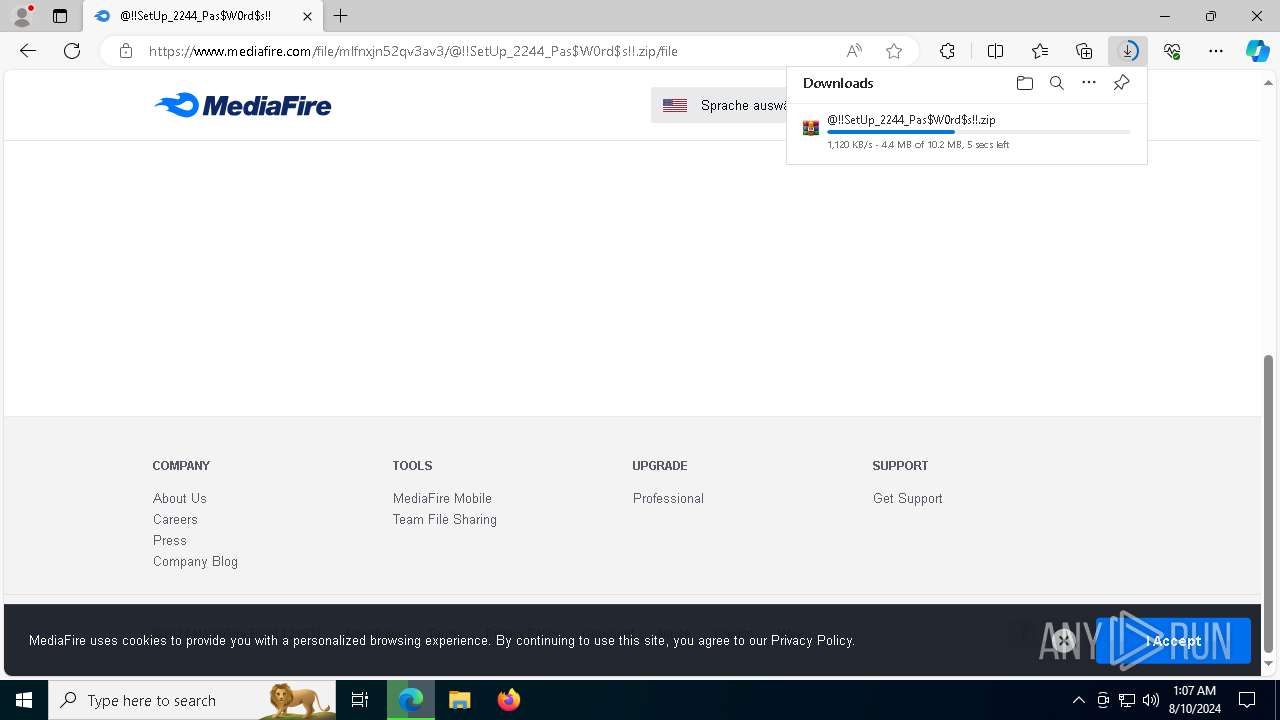Click the address bar URL
The width and height of the screenshot is (1280, 720).
point(413,51)
